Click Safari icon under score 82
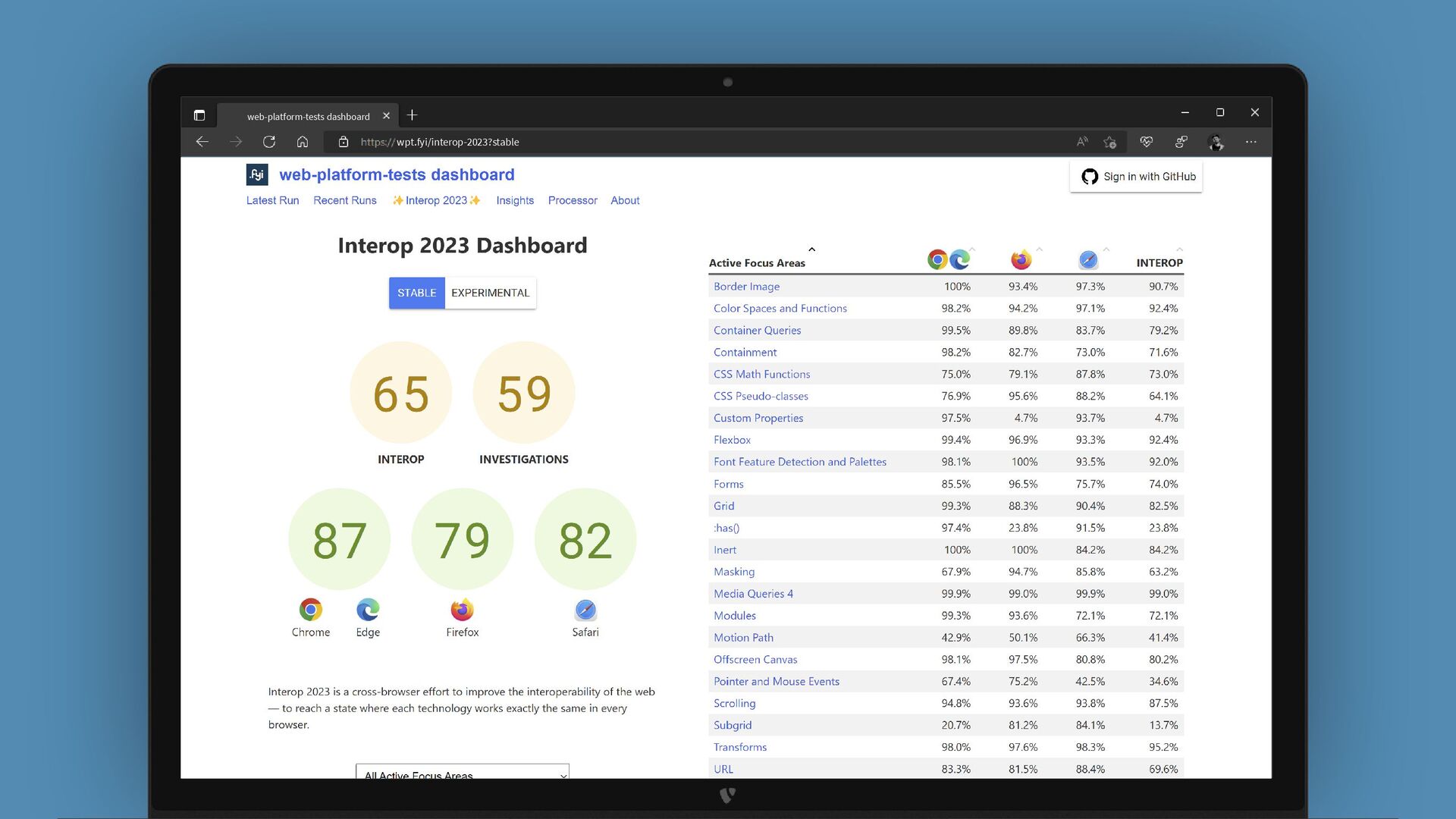Image resolution: width=1456 pixels, height=819 pixels. click(x=585, y=609)
